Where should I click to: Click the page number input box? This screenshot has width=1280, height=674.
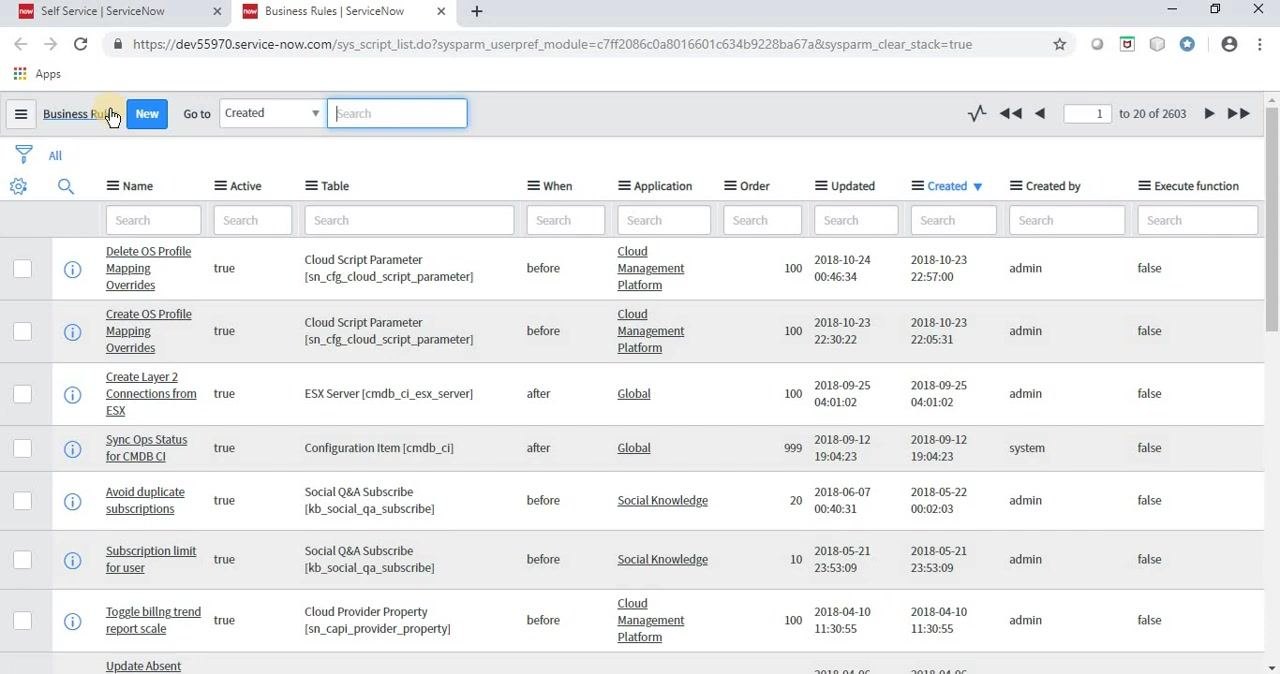point(1088,114)
